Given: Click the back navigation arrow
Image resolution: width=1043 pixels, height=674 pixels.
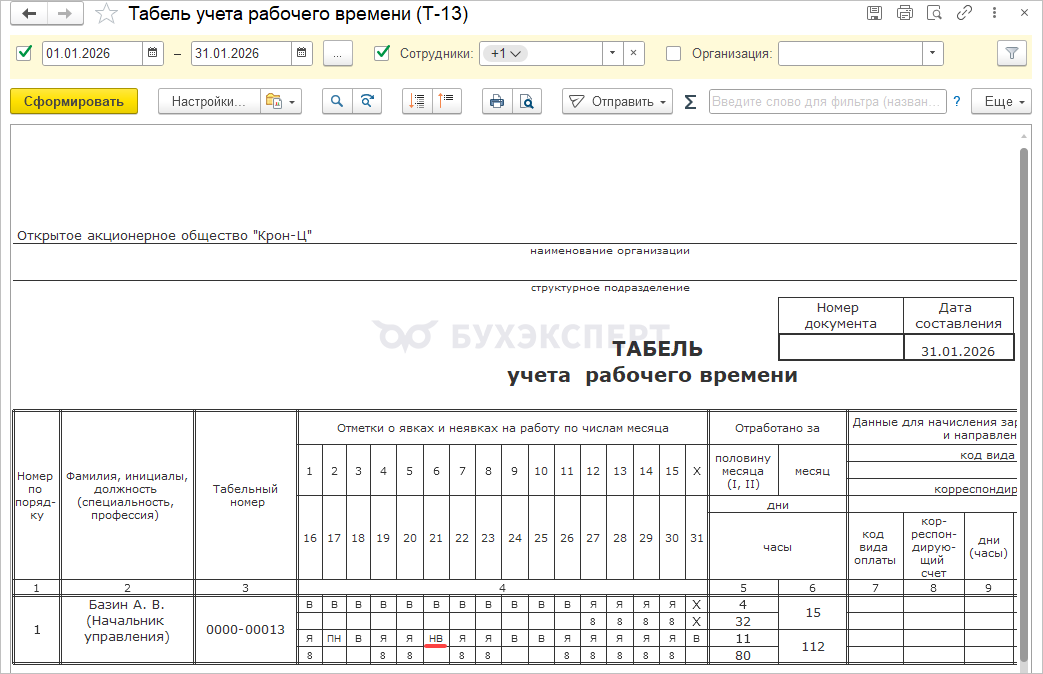Looking at the screenshot, I should pyautogui.click(x=30, y=14).
